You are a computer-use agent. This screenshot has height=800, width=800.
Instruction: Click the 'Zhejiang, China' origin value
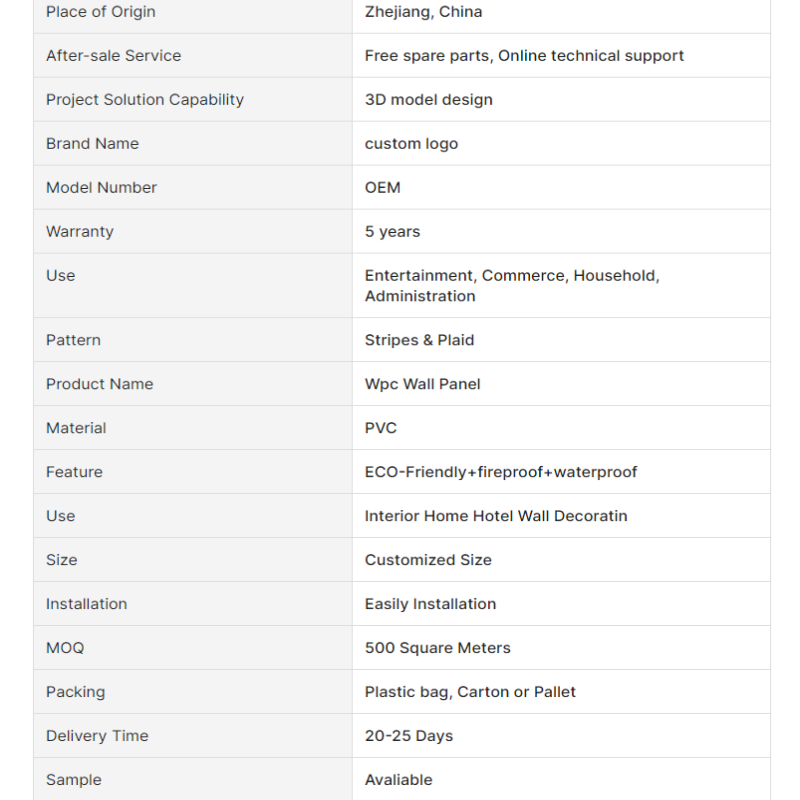pos(423,12)
